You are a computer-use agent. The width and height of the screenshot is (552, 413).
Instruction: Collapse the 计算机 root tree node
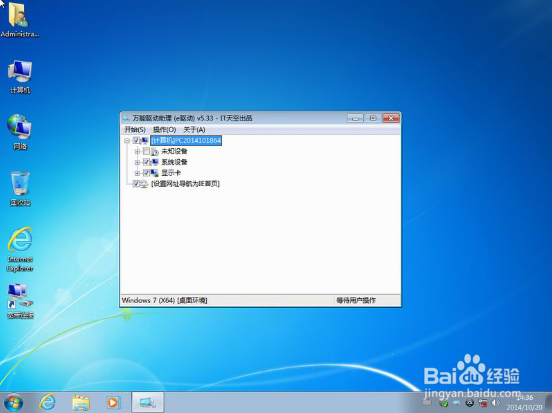pyautogui.click(x=127, y=140)
